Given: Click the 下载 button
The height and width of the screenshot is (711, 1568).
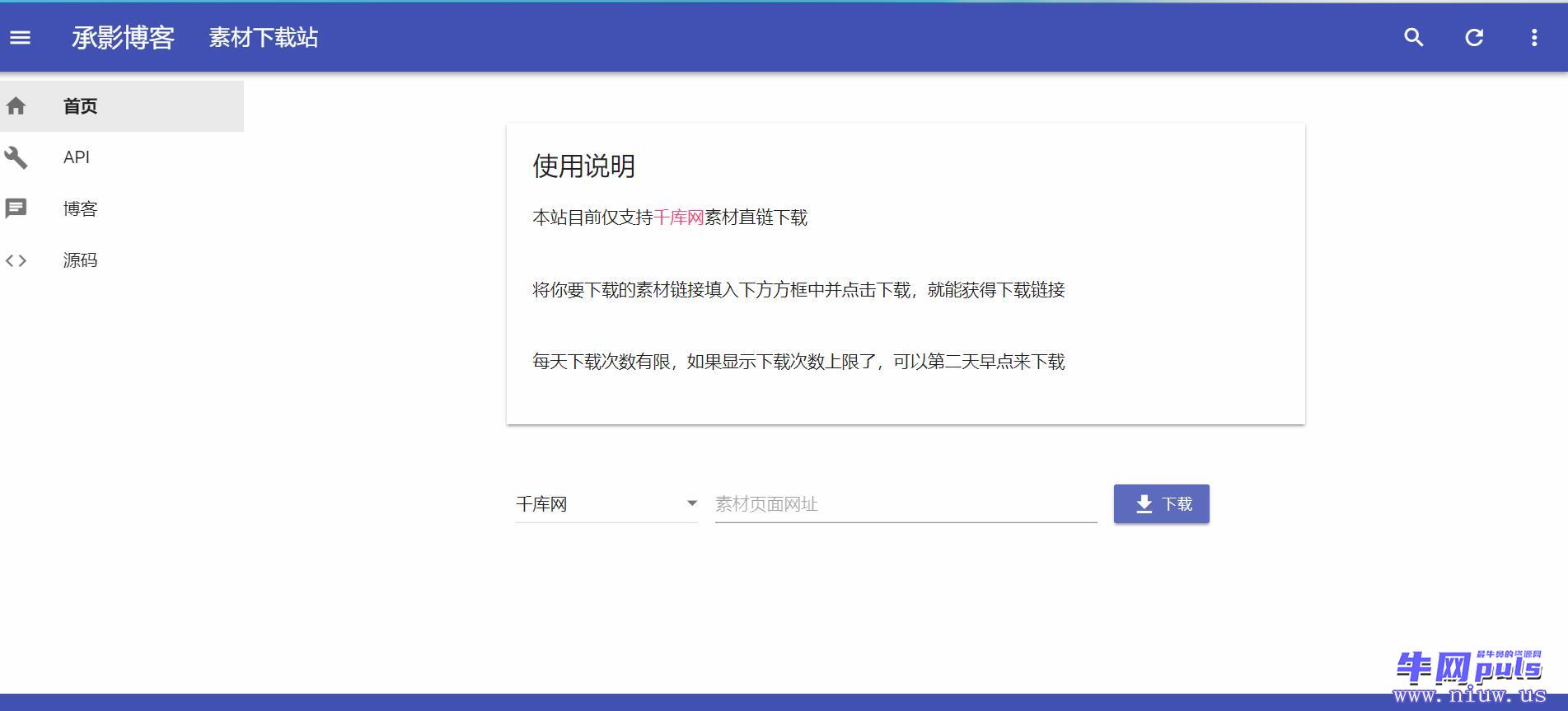Looking at the screenshot, I should (1162, 504).
